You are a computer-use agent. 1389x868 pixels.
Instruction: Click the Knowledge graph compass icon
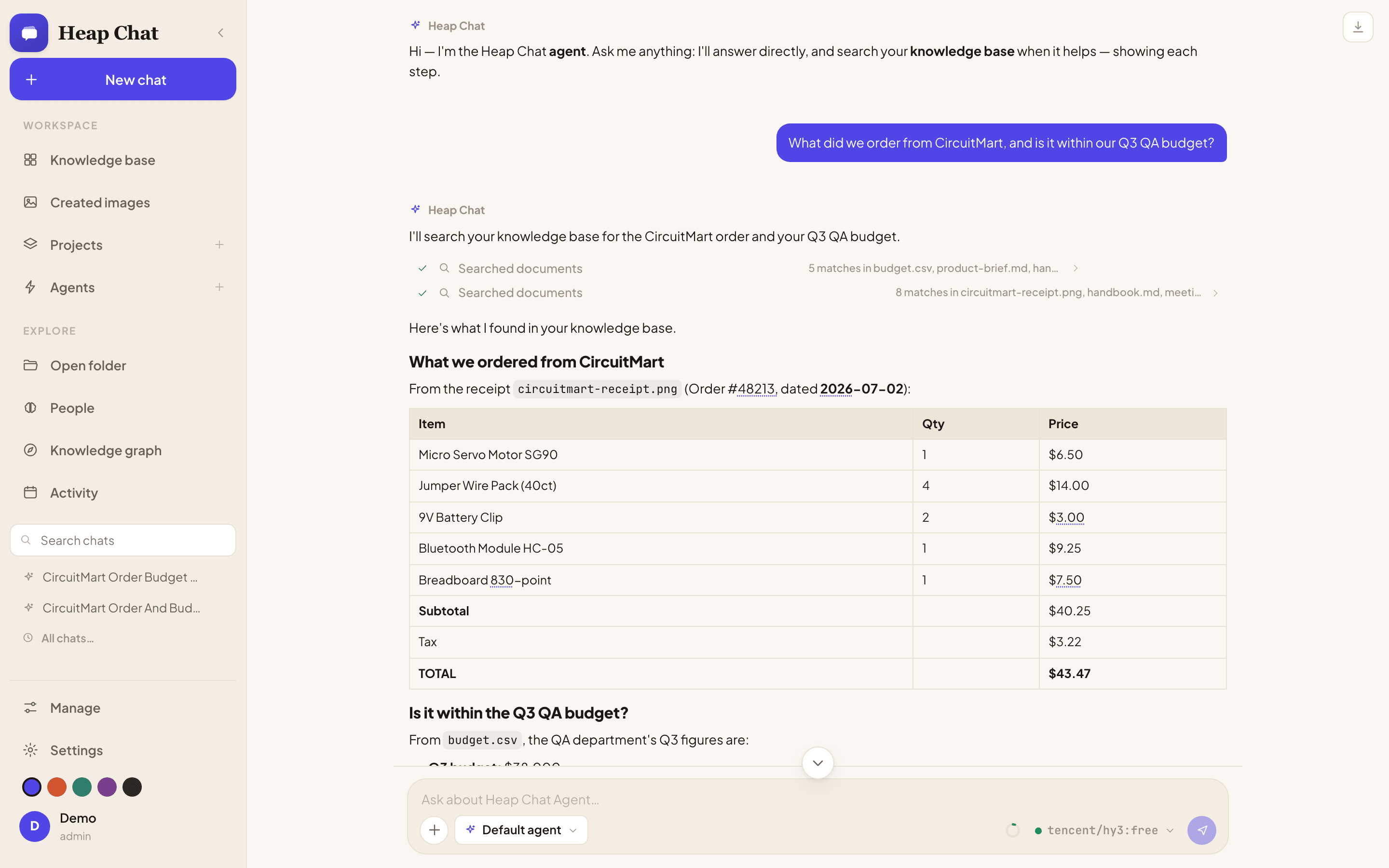coord(30,450)
